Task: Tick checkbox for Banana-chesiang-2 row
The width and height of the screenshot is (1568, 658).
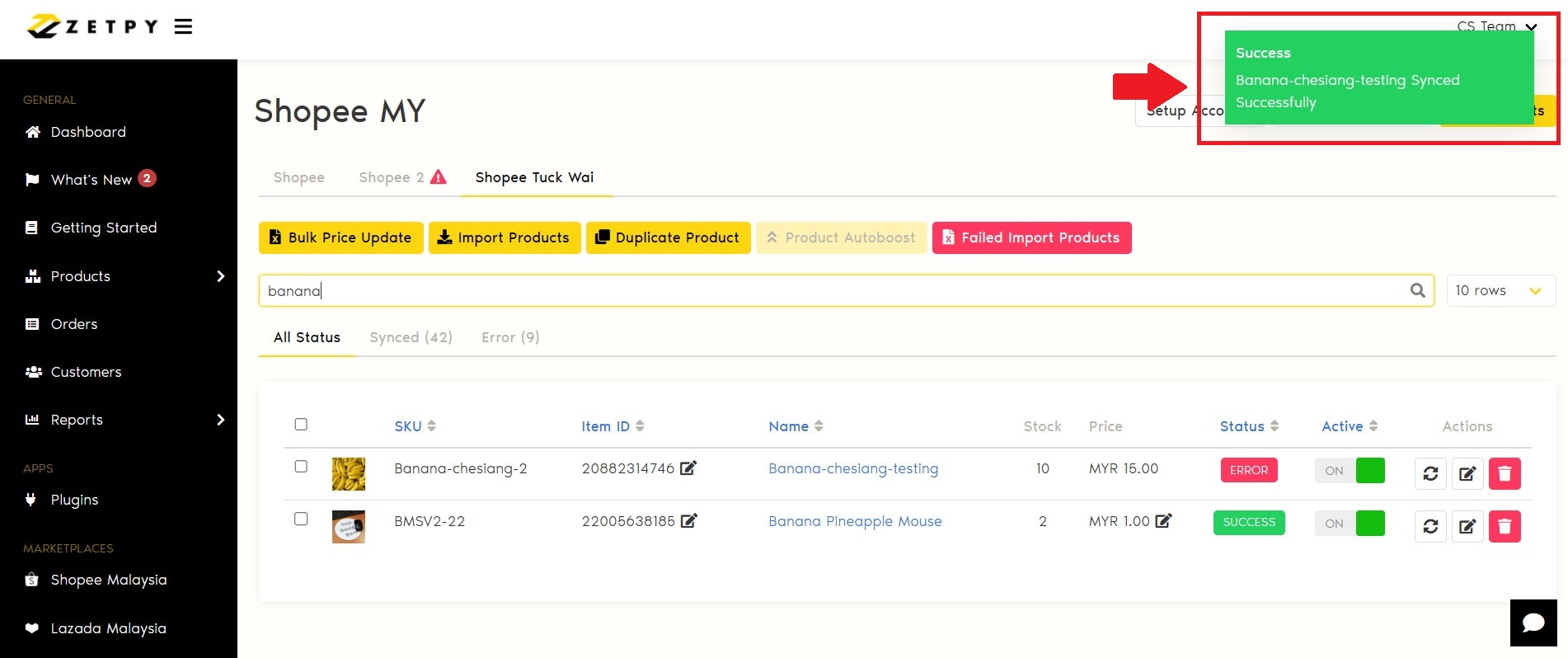Action: pos(301,467)
